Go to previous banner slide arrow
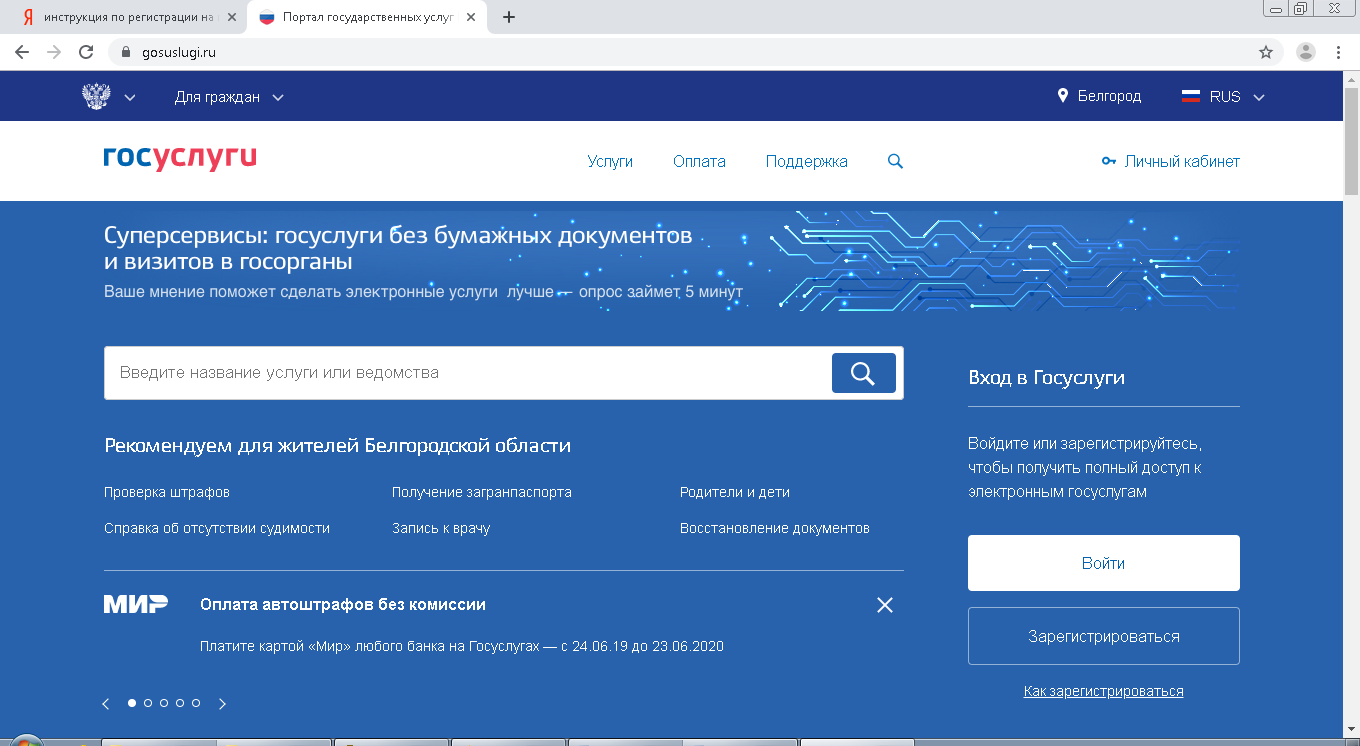Screen dimensions: 1360x746 106,704
